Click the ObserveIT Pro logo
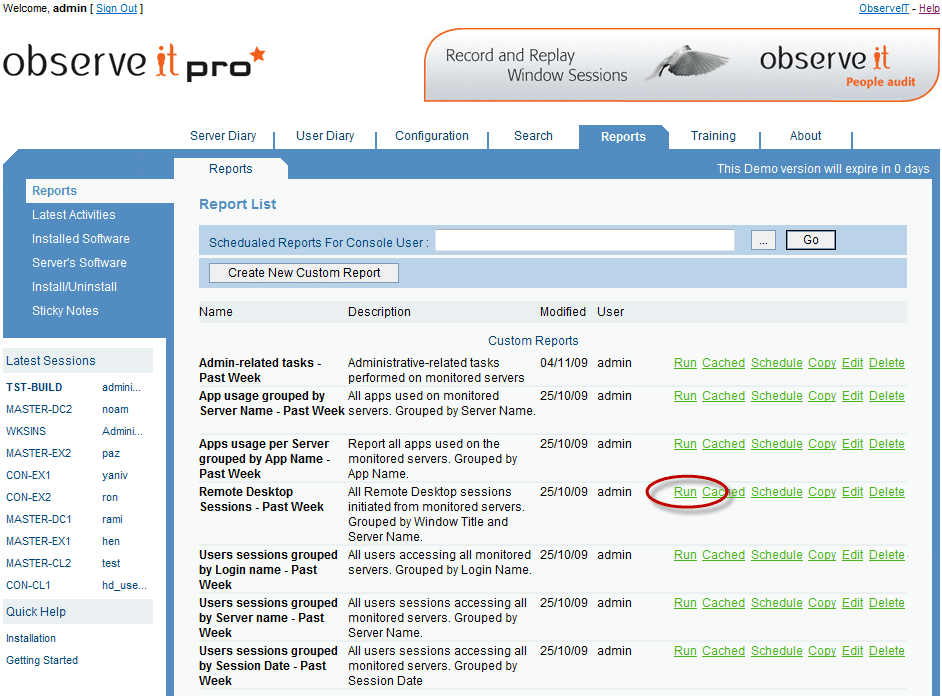The width and height of the screenshot is (942, 696). click(134, 62)
